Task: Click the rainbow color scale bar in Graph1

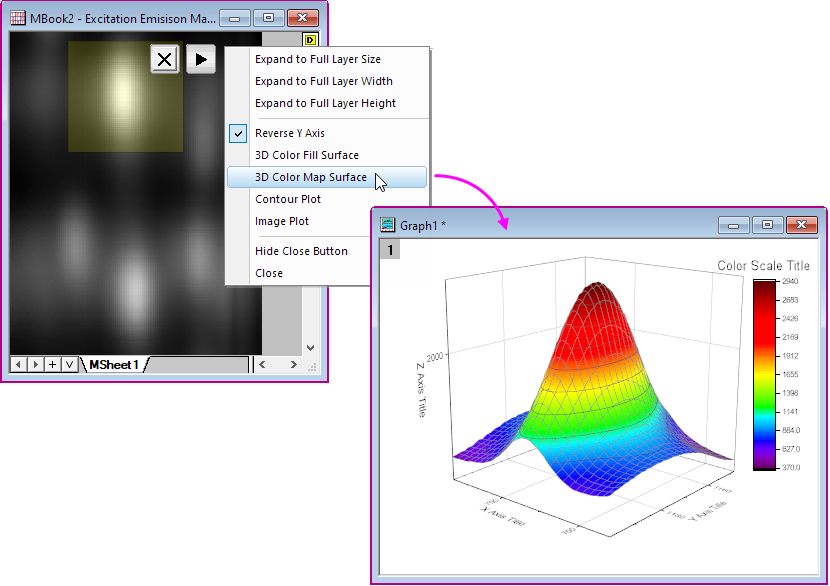Action: coord(764,375)
